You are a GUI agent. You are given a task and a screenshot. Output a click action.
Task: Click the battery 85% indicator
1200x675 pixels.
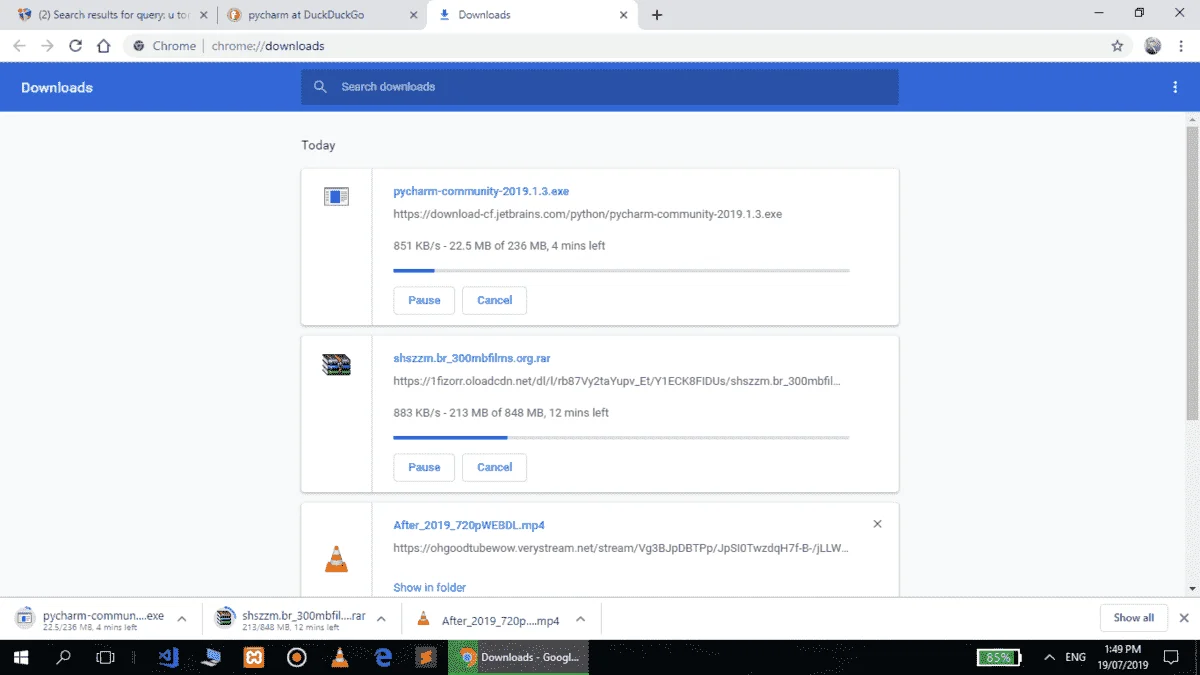999,657
